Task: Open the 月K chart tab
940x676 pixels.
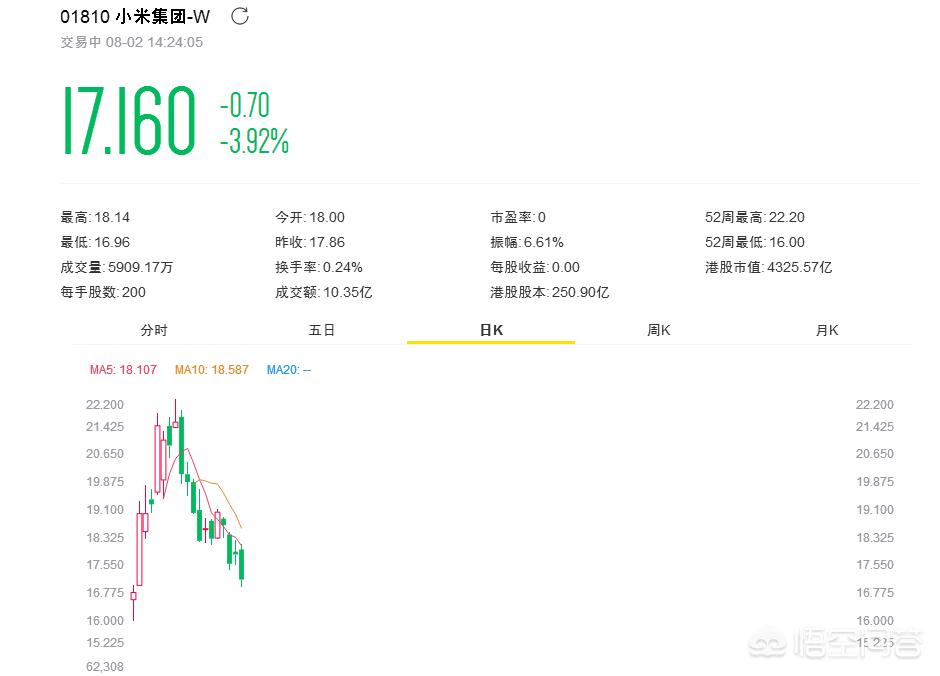Action: click(x=827, y=330)
